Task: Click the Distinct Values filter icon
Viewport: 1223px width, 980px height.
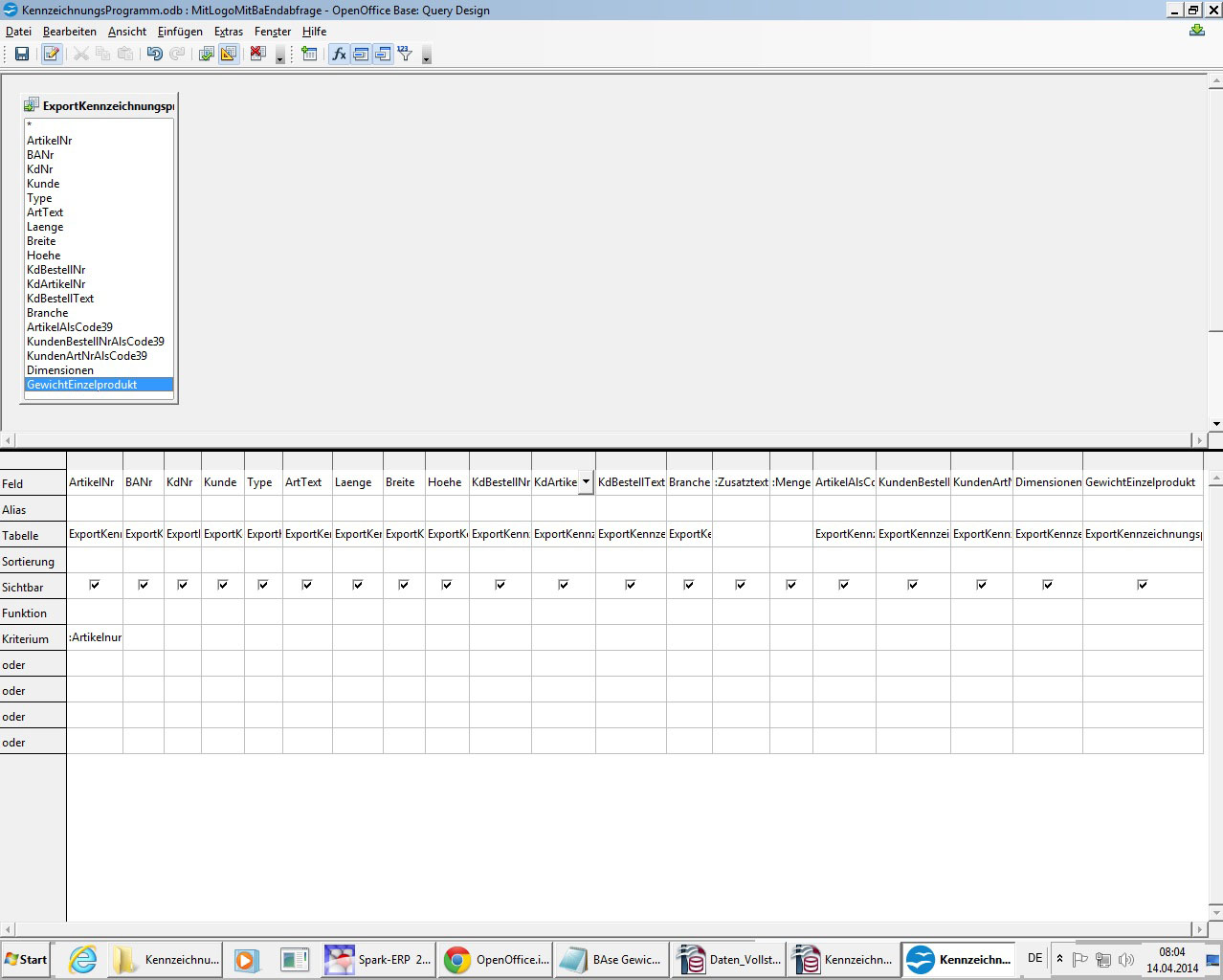Action: coord(405,55)
